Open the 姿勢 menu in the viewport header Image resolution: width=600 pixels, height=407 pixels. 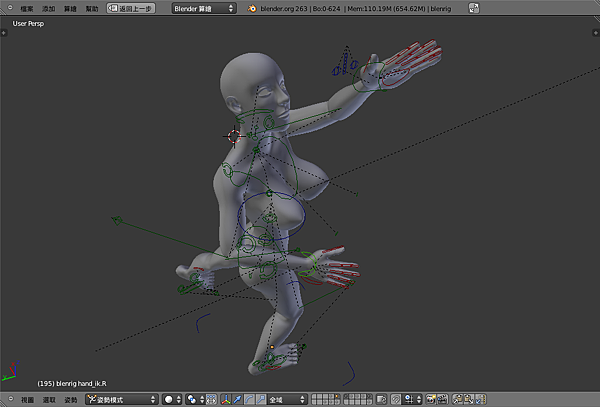click(x=71, y=399)
